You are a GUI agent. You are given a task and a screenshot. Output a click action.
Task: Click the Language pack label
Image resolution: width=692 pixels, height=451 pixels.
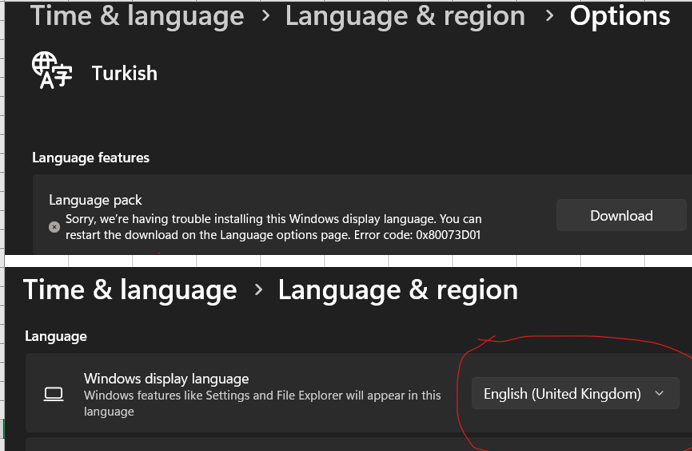(x=95, y=200)
